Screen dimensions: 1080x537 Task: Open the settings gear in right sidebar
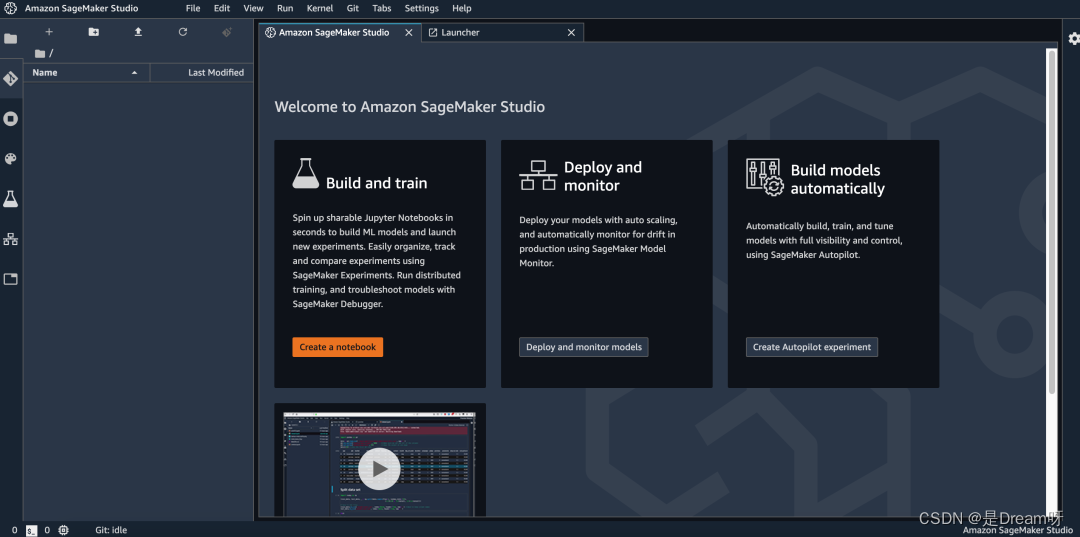(x=1073, y=39)
